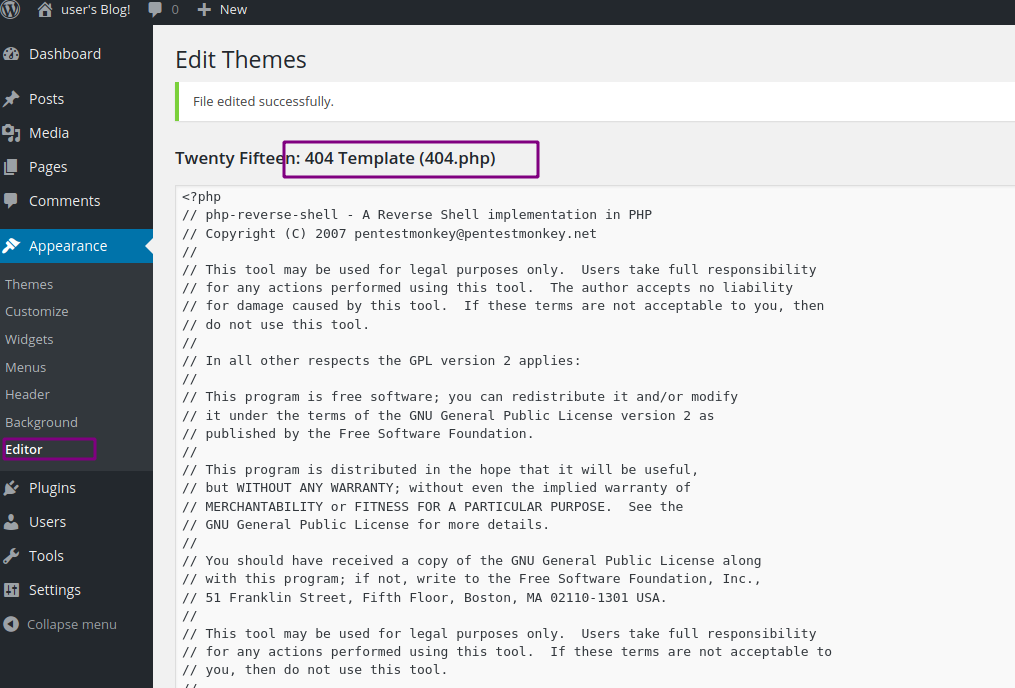The image size is (1015, 688).
Task: Open the Dashboard menu
Action: [x=64, y=54]
